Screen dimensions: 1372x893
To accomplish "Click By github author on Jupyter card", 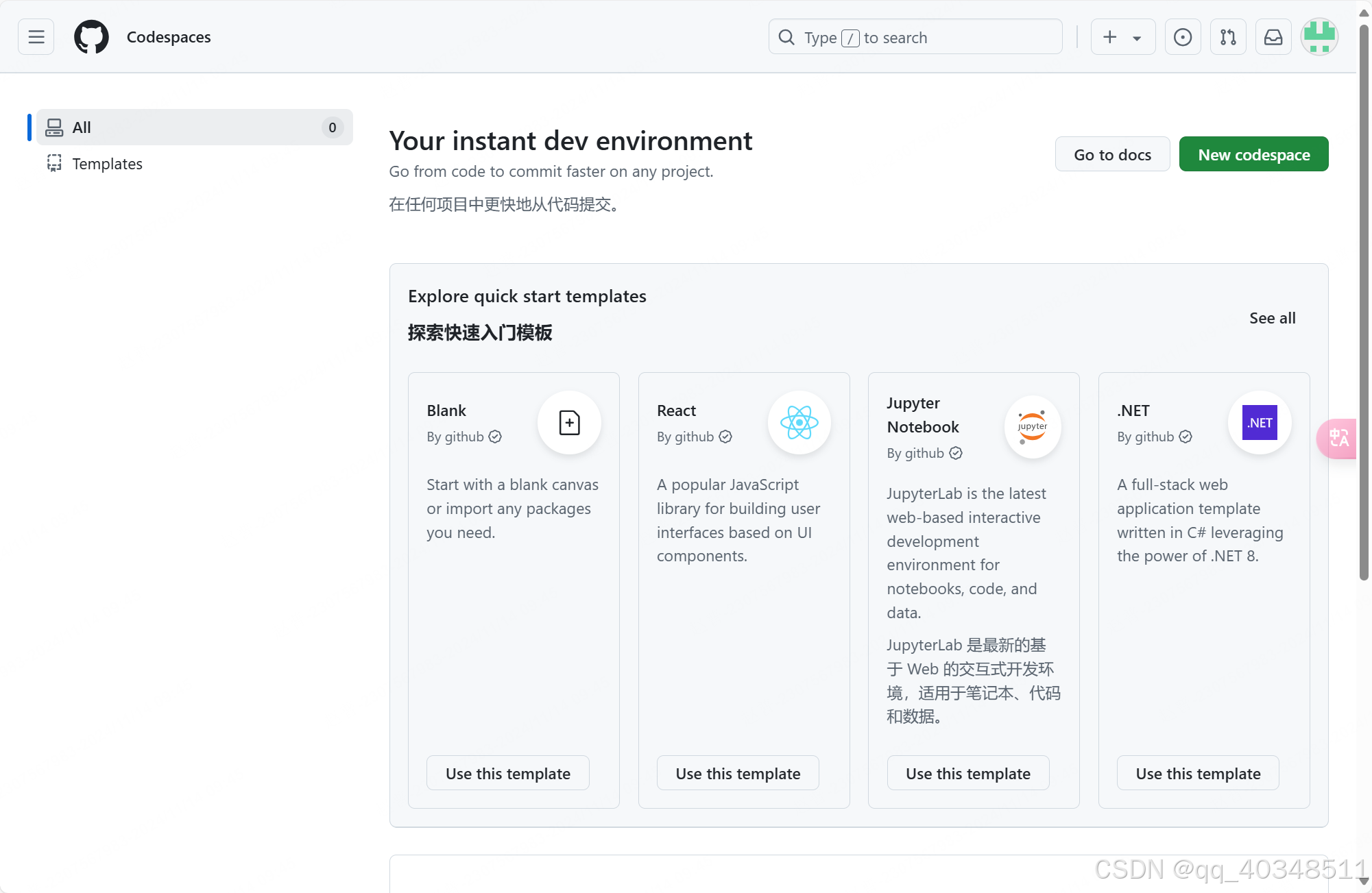I will click(x=915, y=453).
